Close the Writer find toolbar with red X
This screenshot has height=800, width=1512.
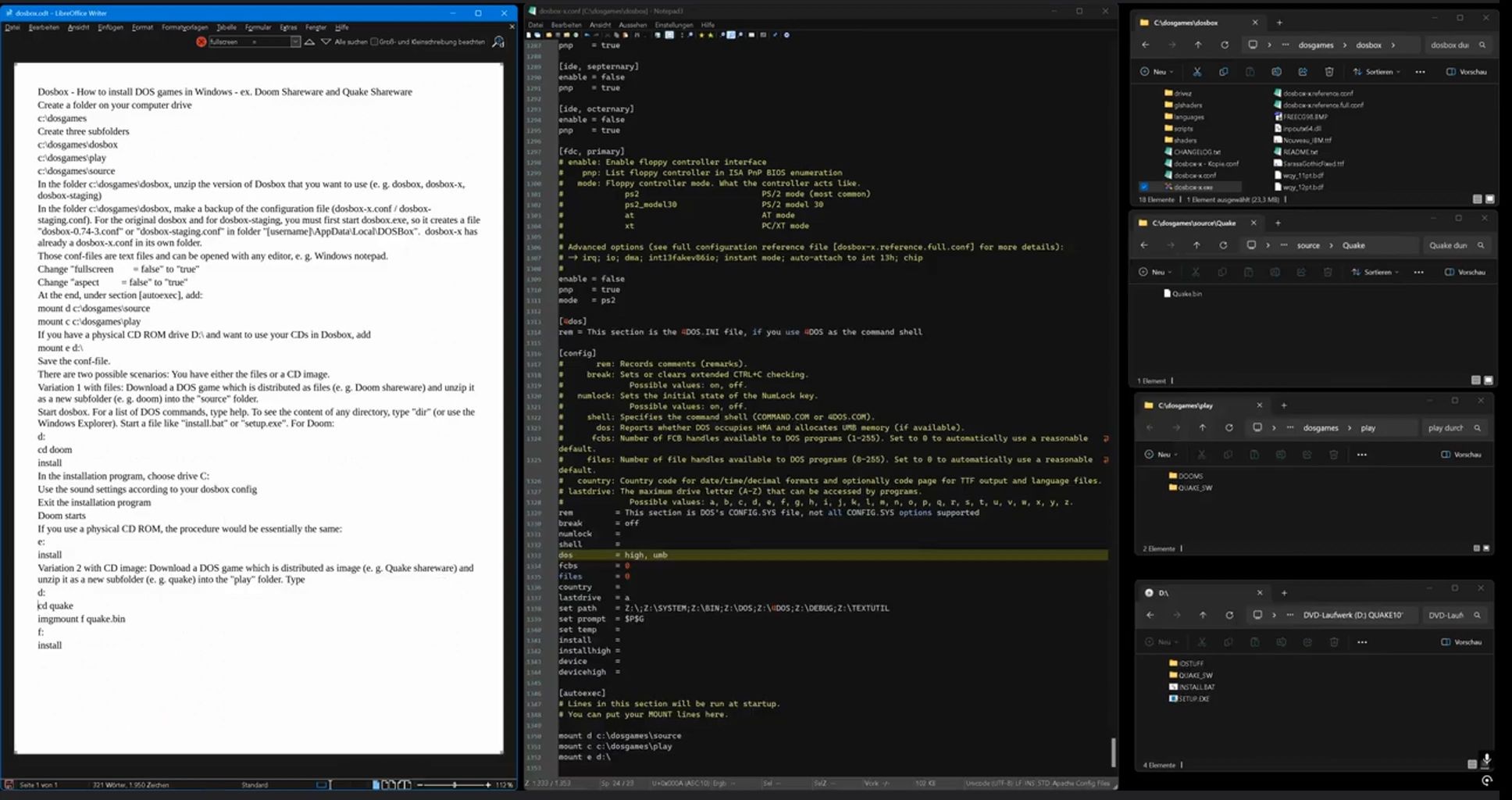pos(201,41)
